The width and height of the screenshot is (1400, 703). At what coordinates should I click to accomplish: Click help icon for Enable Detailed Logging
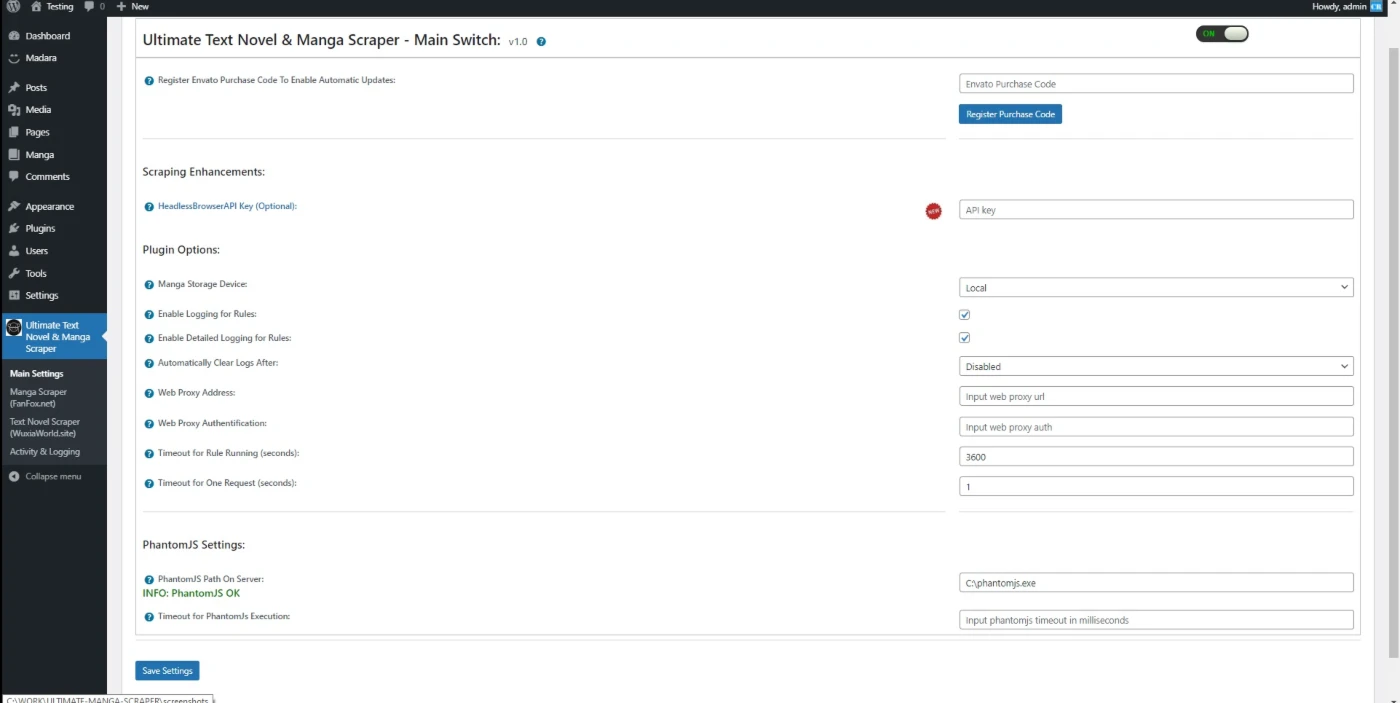(x=149, y=338)
